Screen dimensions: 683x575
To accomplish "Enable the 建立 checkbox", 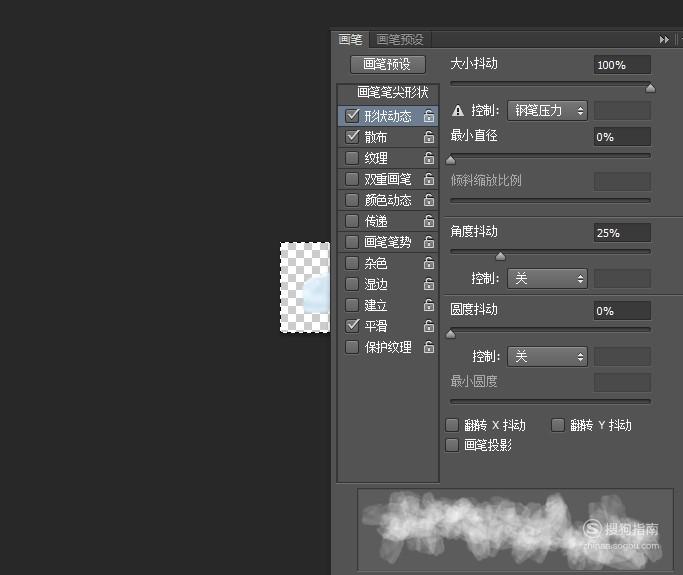I will click(x=352, y=305).
